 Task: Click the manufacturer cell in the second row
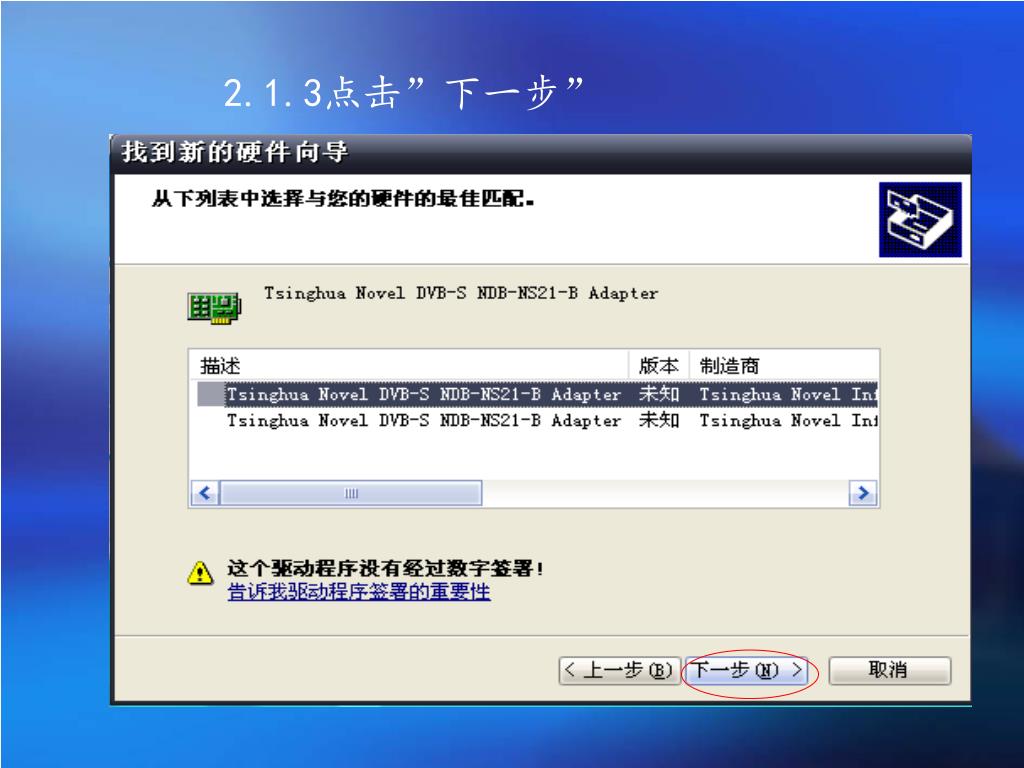click(x=788, y=420)
